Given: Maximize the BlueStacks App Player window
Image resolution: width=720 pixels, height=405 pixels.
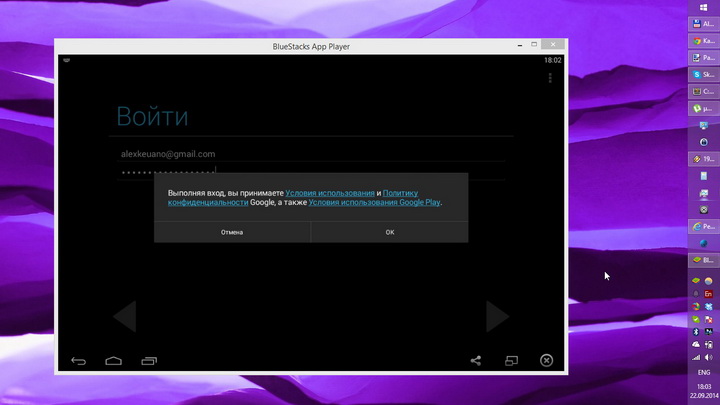Looking at the screenshot, I should point(534,45).
